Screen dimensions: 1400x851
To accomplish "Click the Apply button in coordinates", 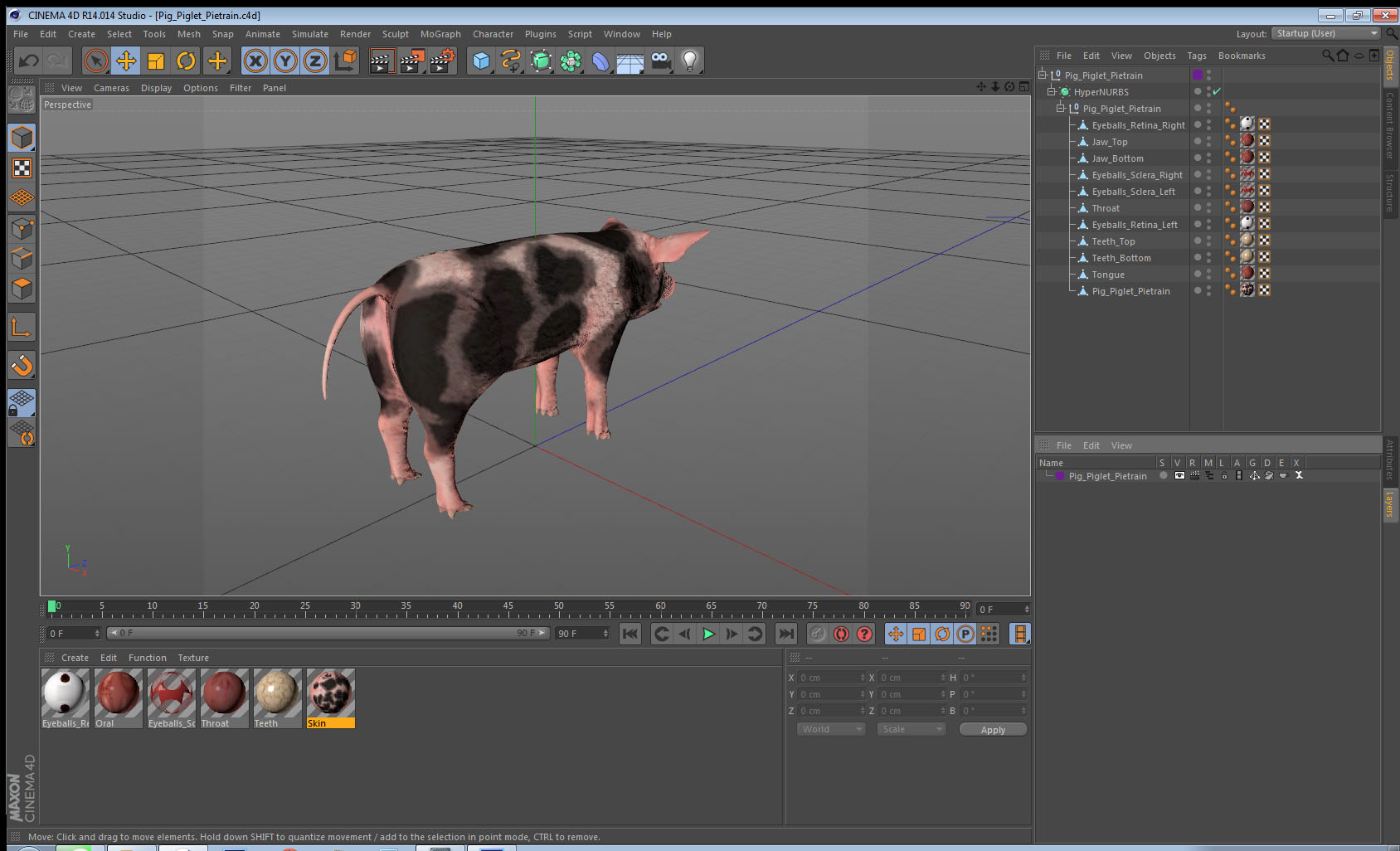I will click(993, 730).
